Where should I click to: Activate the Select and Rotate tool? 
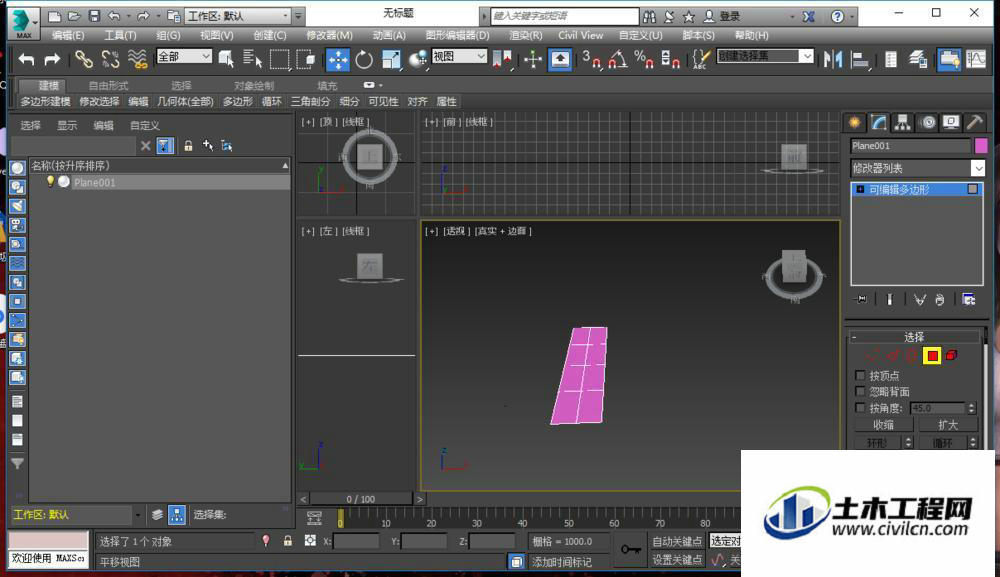364,59
